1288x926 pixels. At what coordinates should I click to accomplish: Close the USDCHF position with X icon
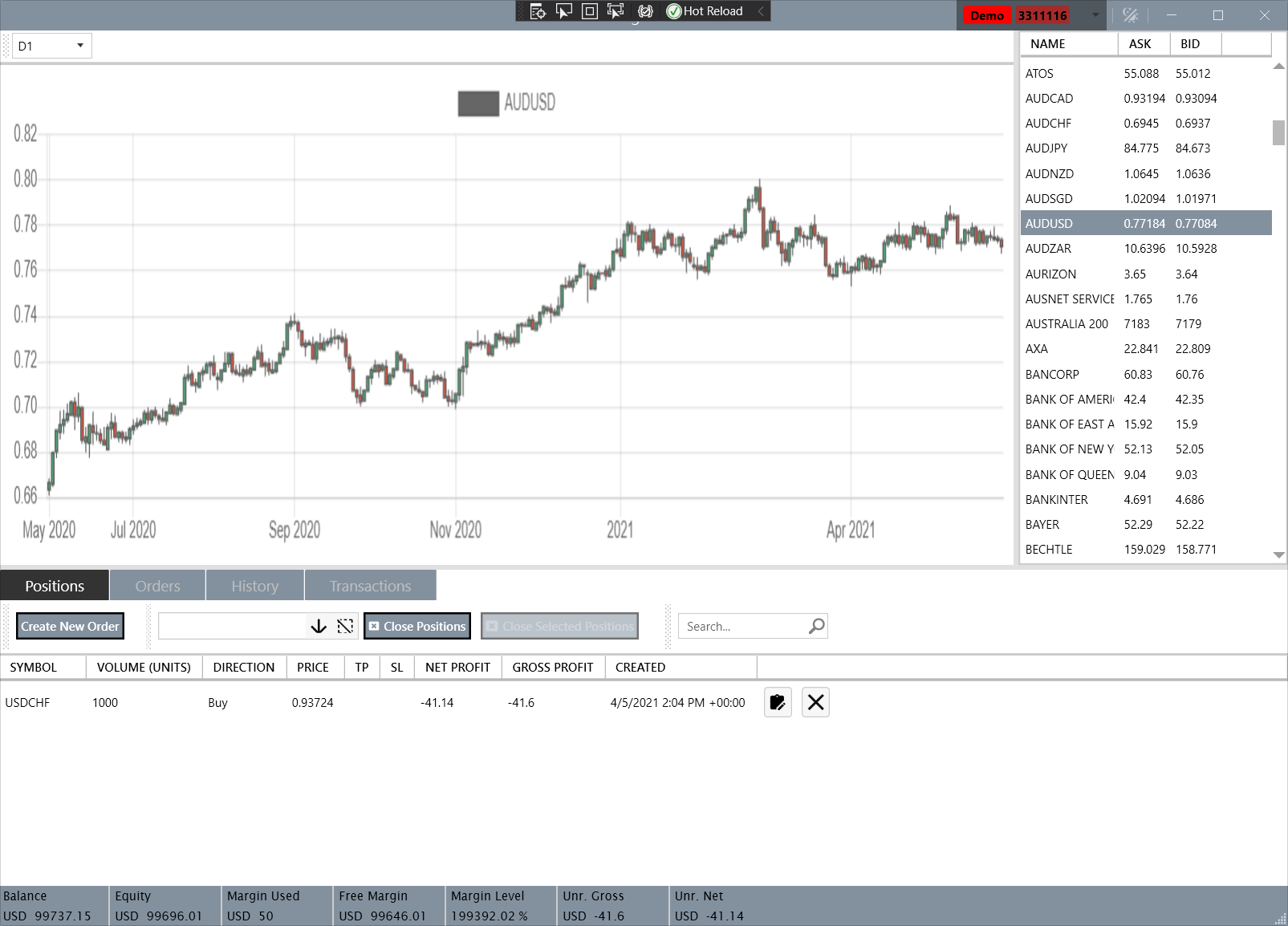click(815, 702)
